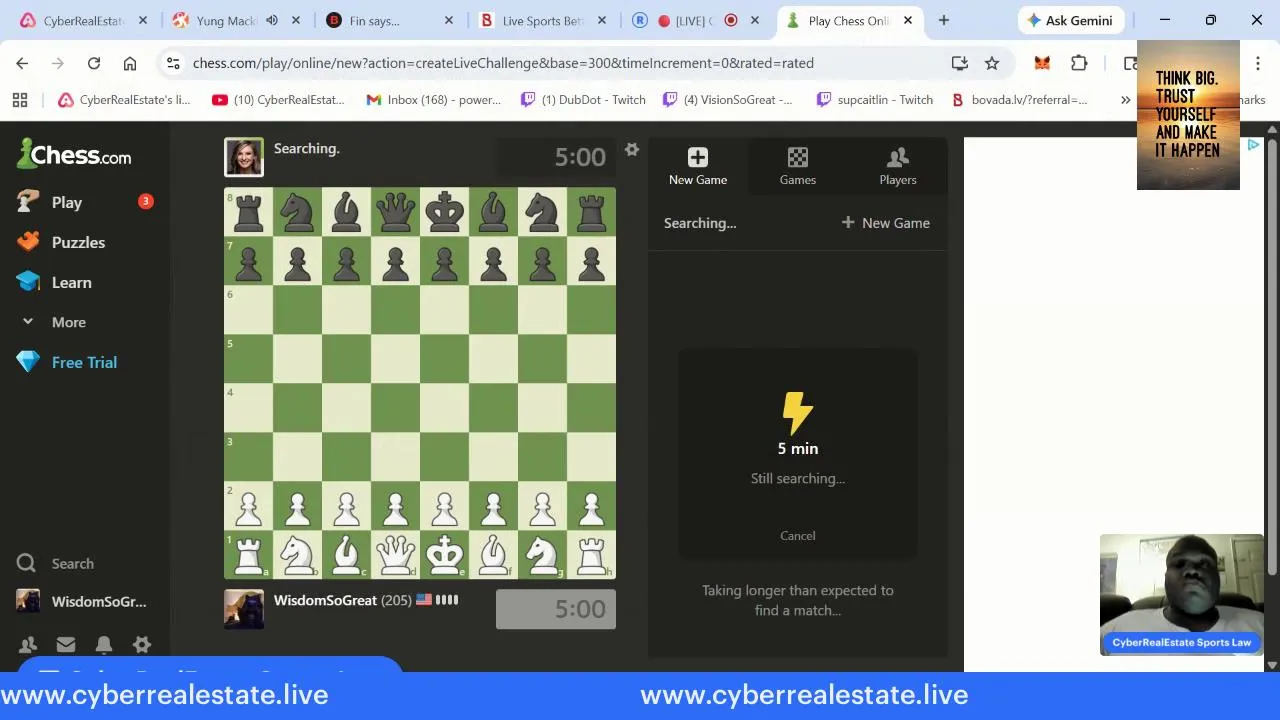
Task: Go back in browser navigation
Action: point(22,63)
